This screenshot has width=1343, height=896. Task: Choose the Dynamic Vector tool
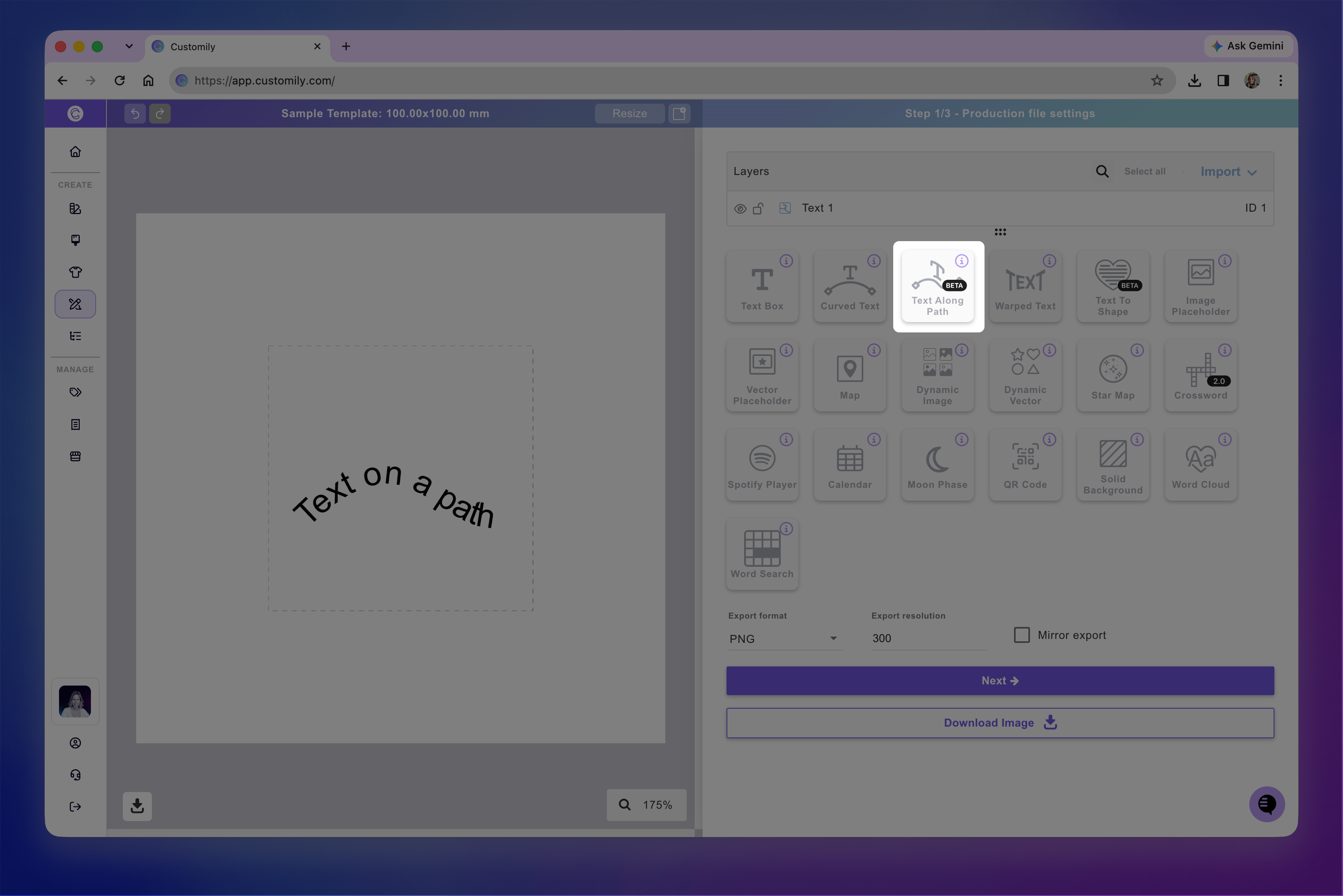(1025, 375)
